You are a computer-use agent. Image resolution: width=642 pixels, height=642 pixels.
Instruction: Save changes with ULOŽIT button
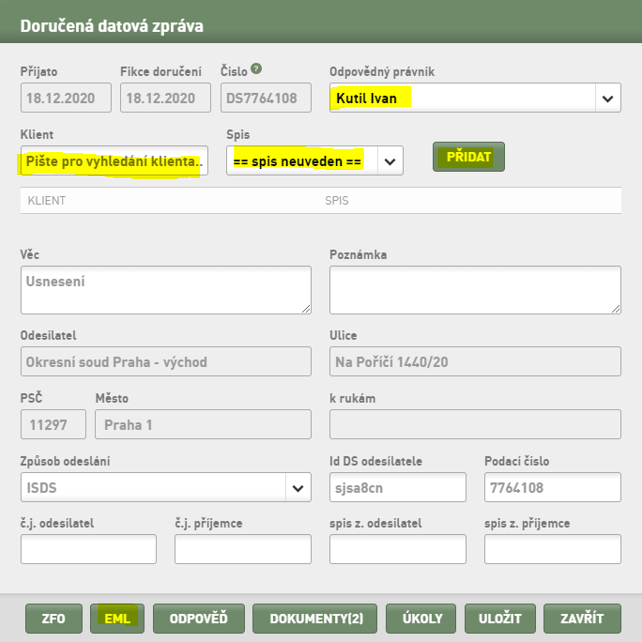[500, 618]
